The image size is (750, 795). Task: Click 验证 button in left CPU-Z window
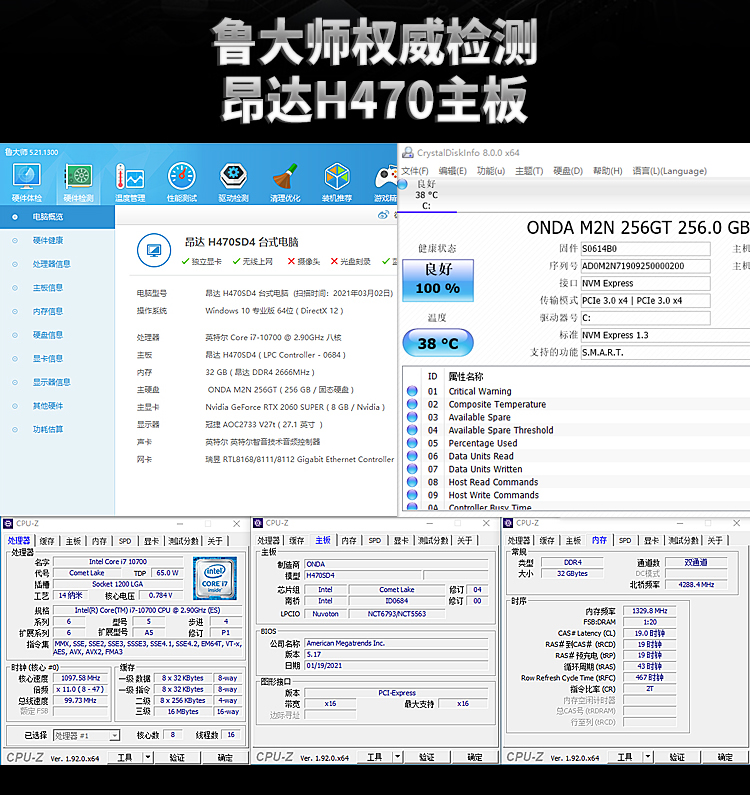tap(176, 757)
